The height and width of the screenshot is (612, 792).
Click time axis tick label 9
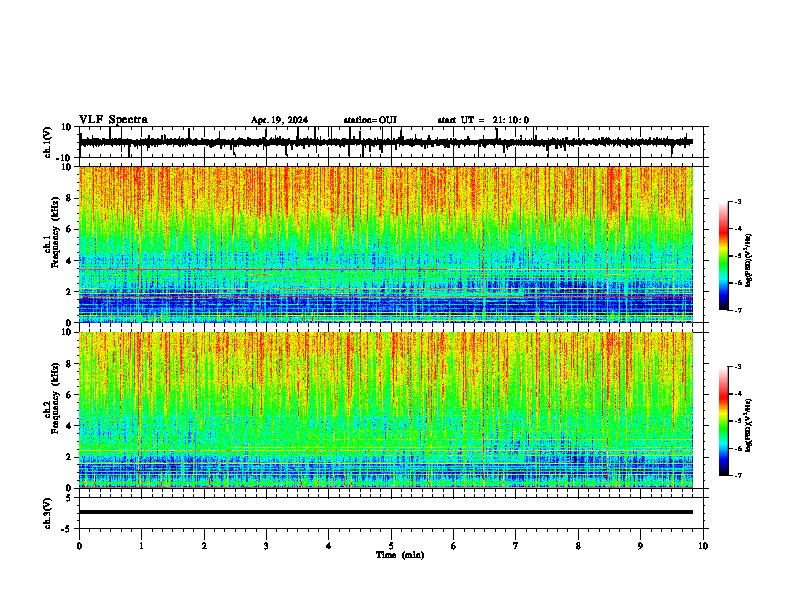pos(640,546)
